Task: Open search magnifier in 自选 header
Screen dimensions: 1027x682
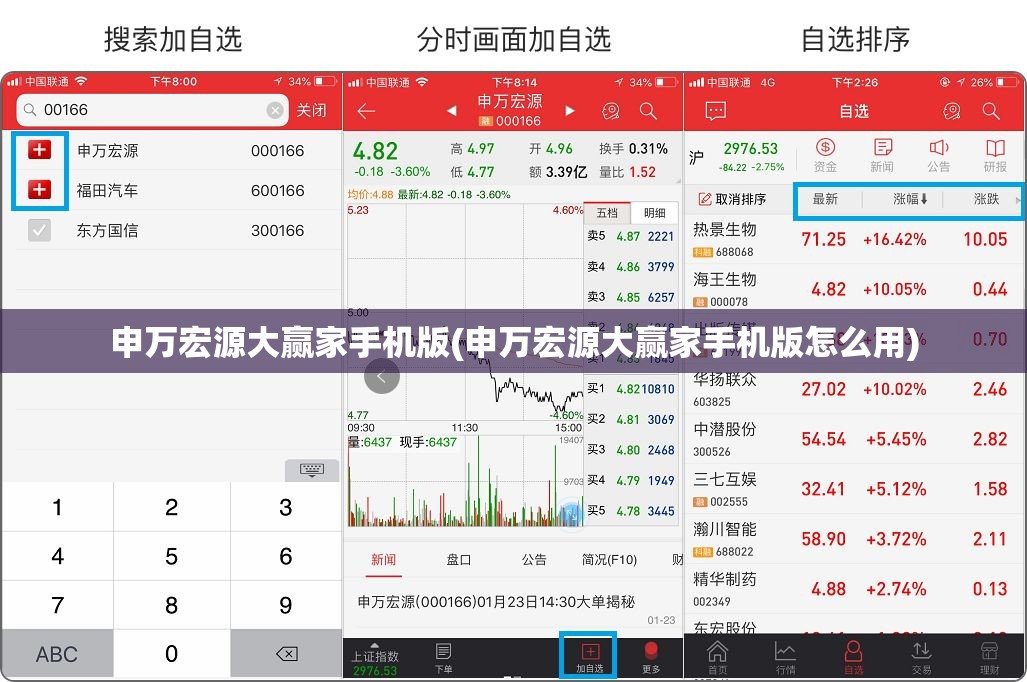Action: [x=991, y=111]
